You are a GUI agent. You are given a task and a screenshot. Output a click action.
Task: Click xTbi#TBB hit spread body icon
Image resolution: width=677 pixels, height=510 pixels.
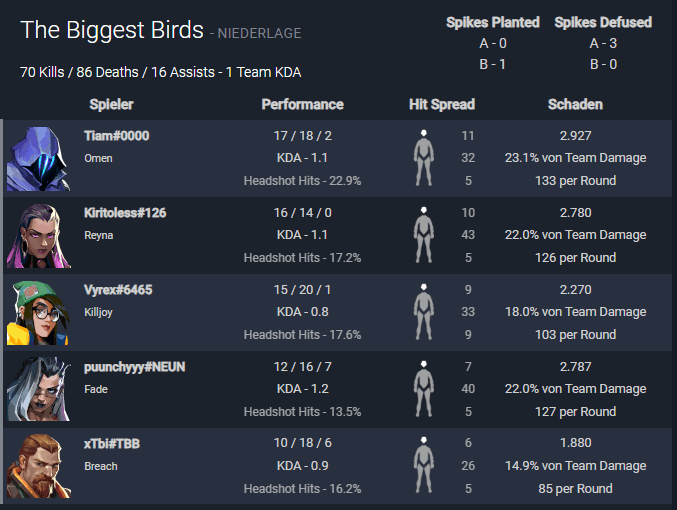tap(424, 466)
